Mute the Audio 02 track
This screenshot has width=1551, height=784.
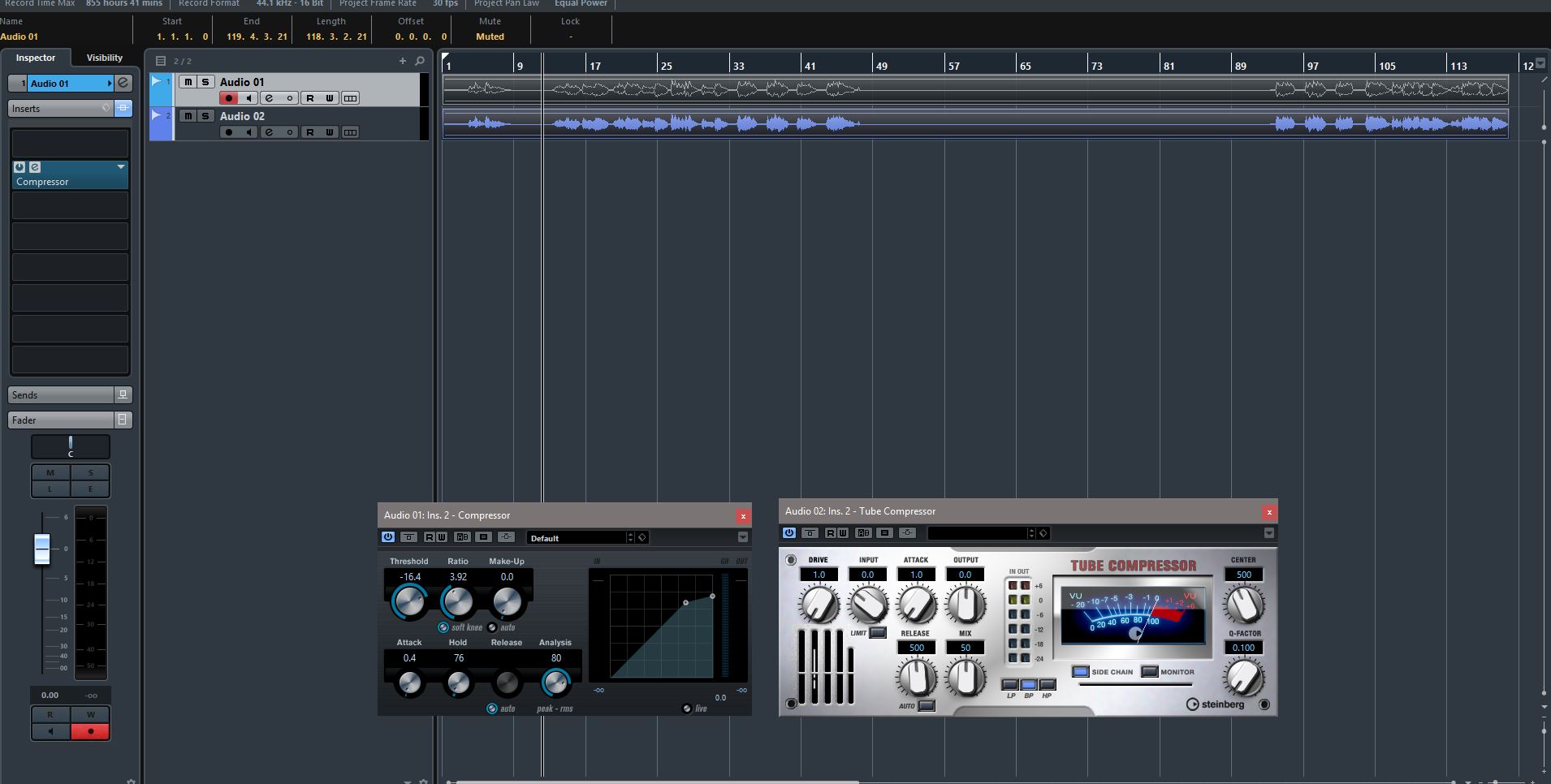(188, 116)
